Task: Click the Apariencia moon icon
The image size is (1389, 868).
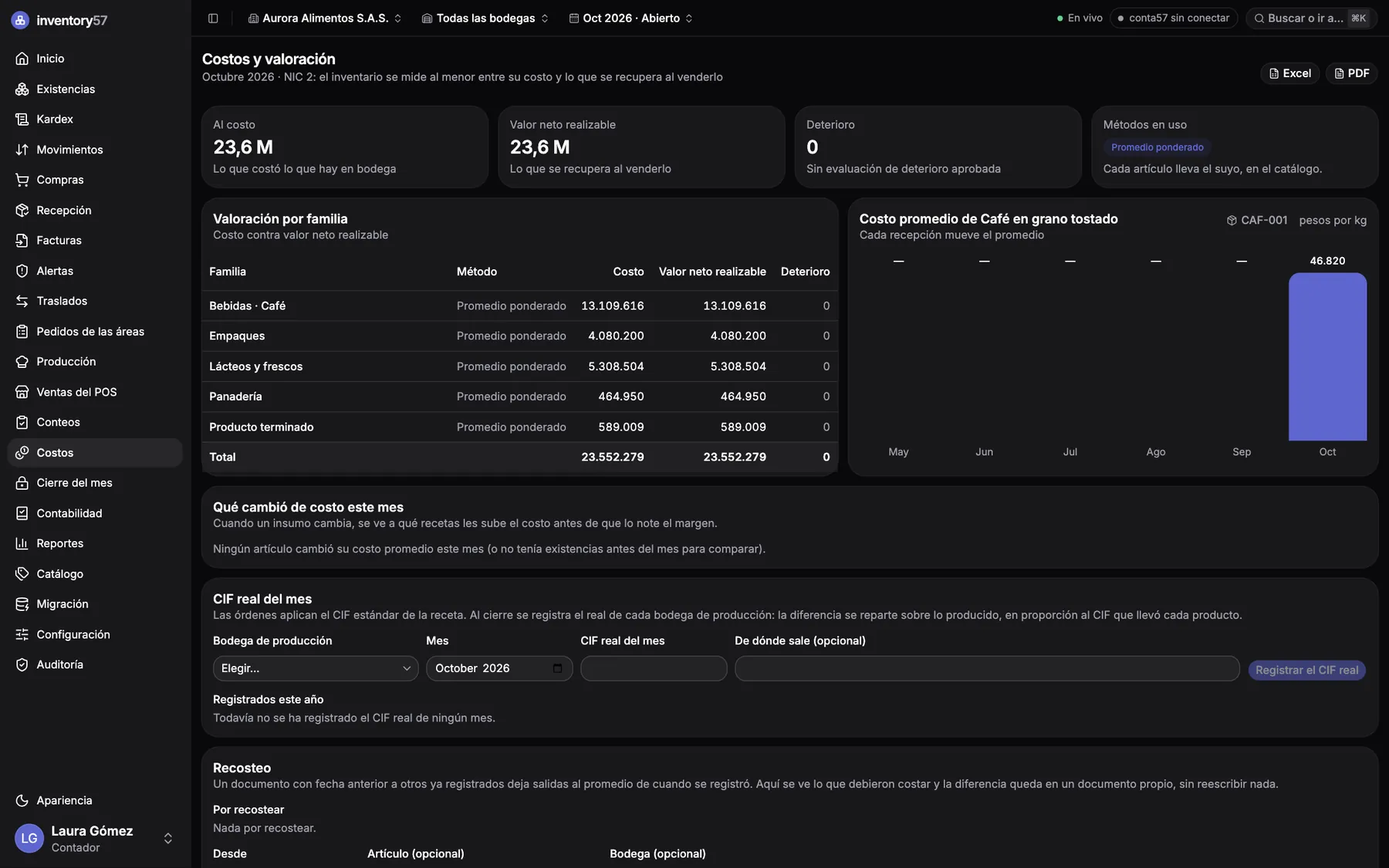Action: [22, 800]
